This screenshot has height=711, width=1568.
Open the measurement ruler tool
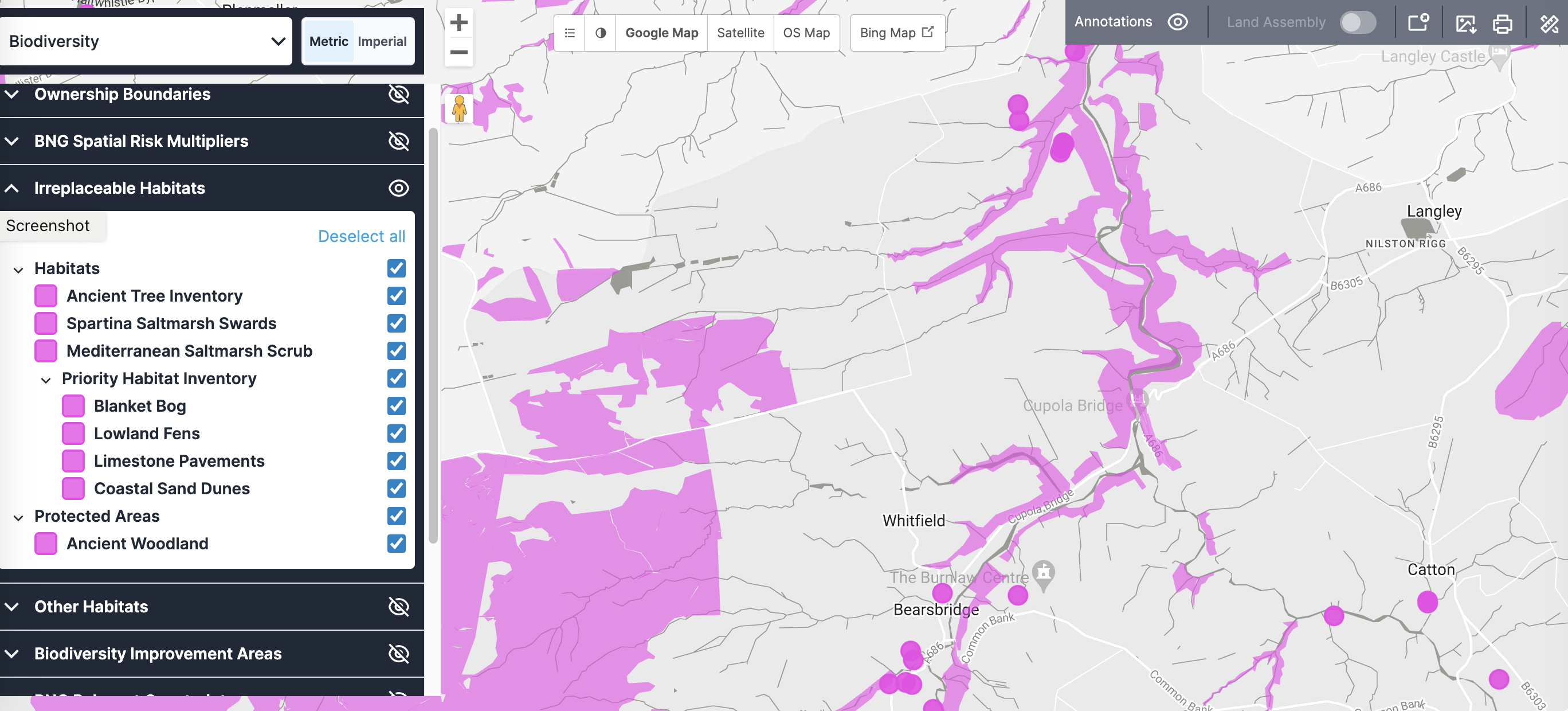coord(1548,23)
